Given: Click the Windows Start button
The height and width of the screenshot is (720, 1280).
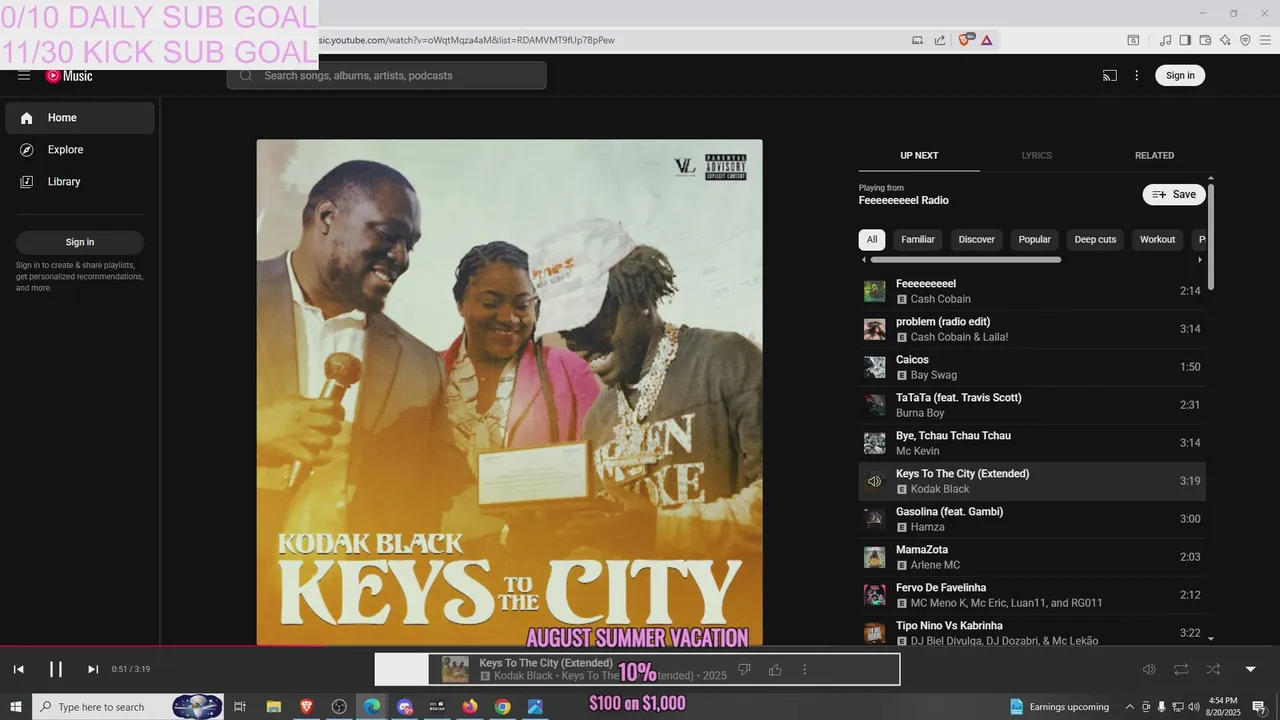Looking at the screenshot, I should tap(16, 707).
